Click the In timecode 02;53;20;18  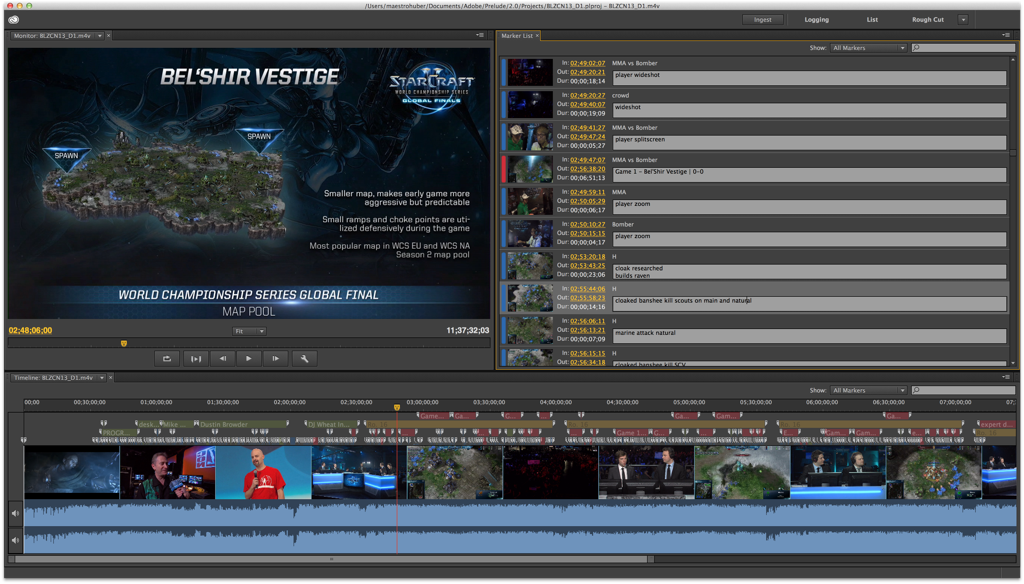click(x=587, y=257)
